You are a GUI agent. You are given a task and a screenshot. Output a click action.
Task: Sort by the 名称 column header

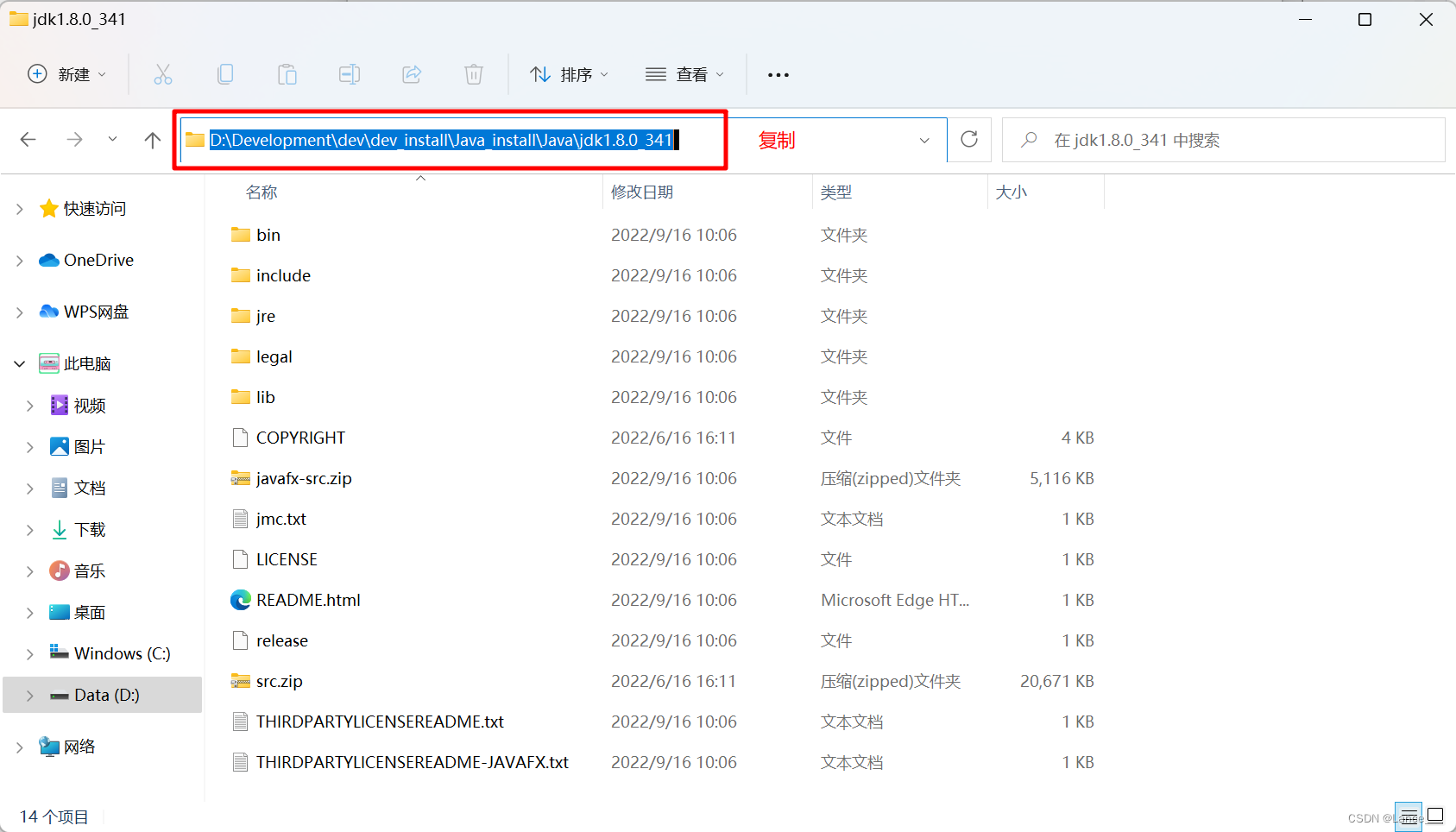click(x=262, y=192)
